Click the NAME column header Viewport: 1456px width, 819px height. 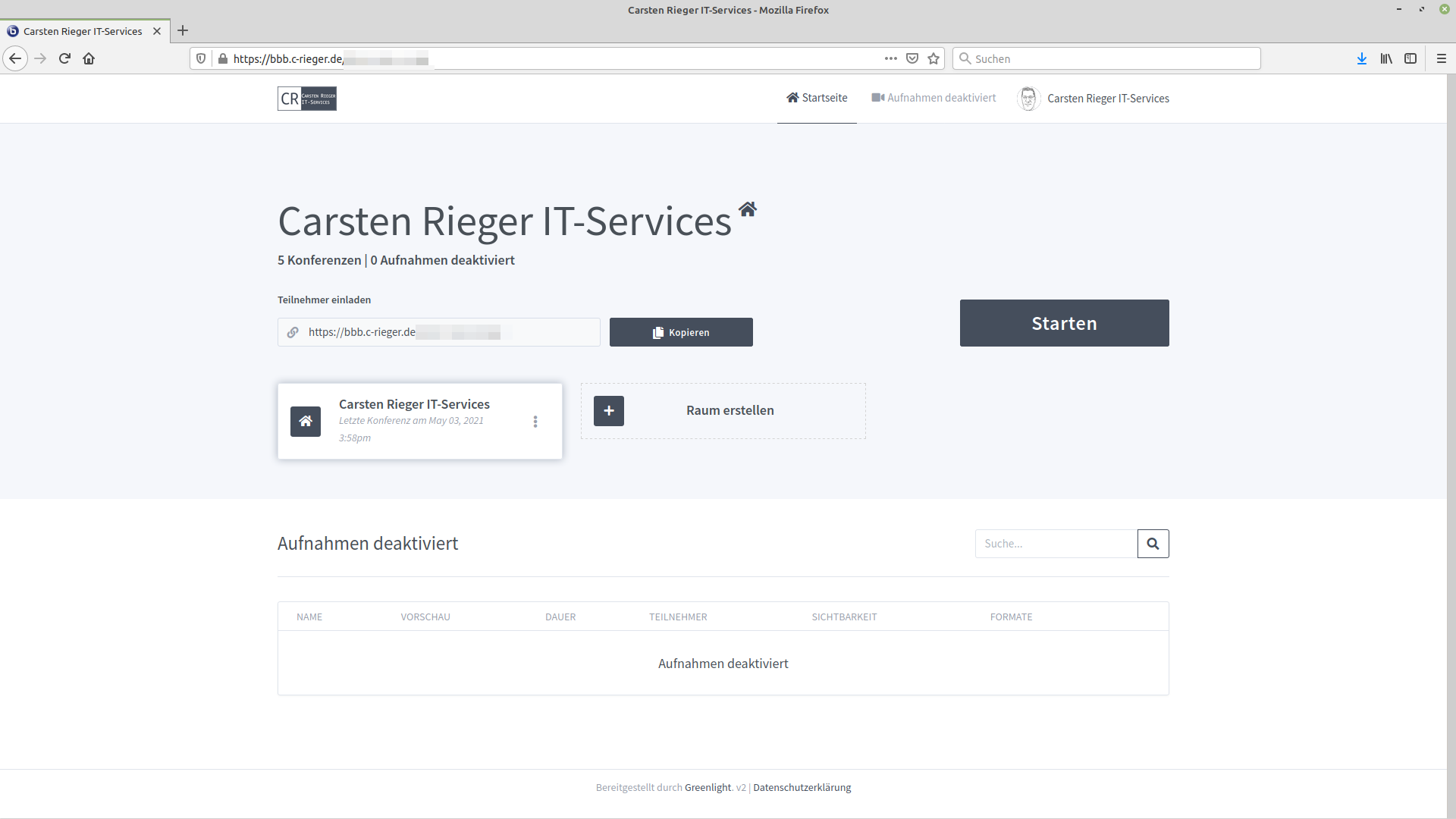pyautogui.click(x=309, y=617)
